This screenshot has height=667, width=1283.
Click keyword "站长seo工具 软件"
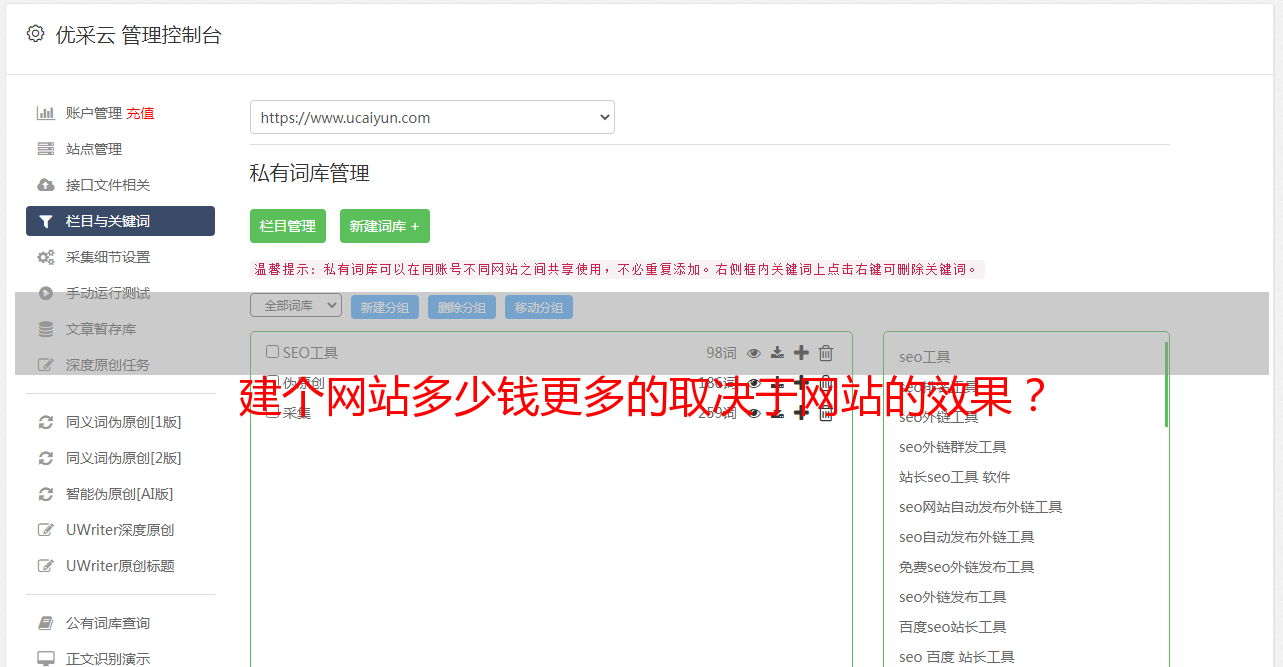(x=955, y=477)
